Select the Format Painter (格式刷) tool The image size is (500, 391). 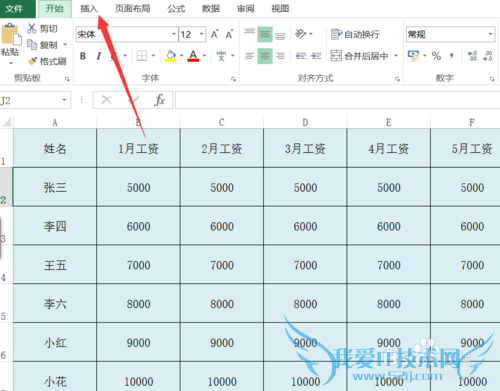point(47,61)
